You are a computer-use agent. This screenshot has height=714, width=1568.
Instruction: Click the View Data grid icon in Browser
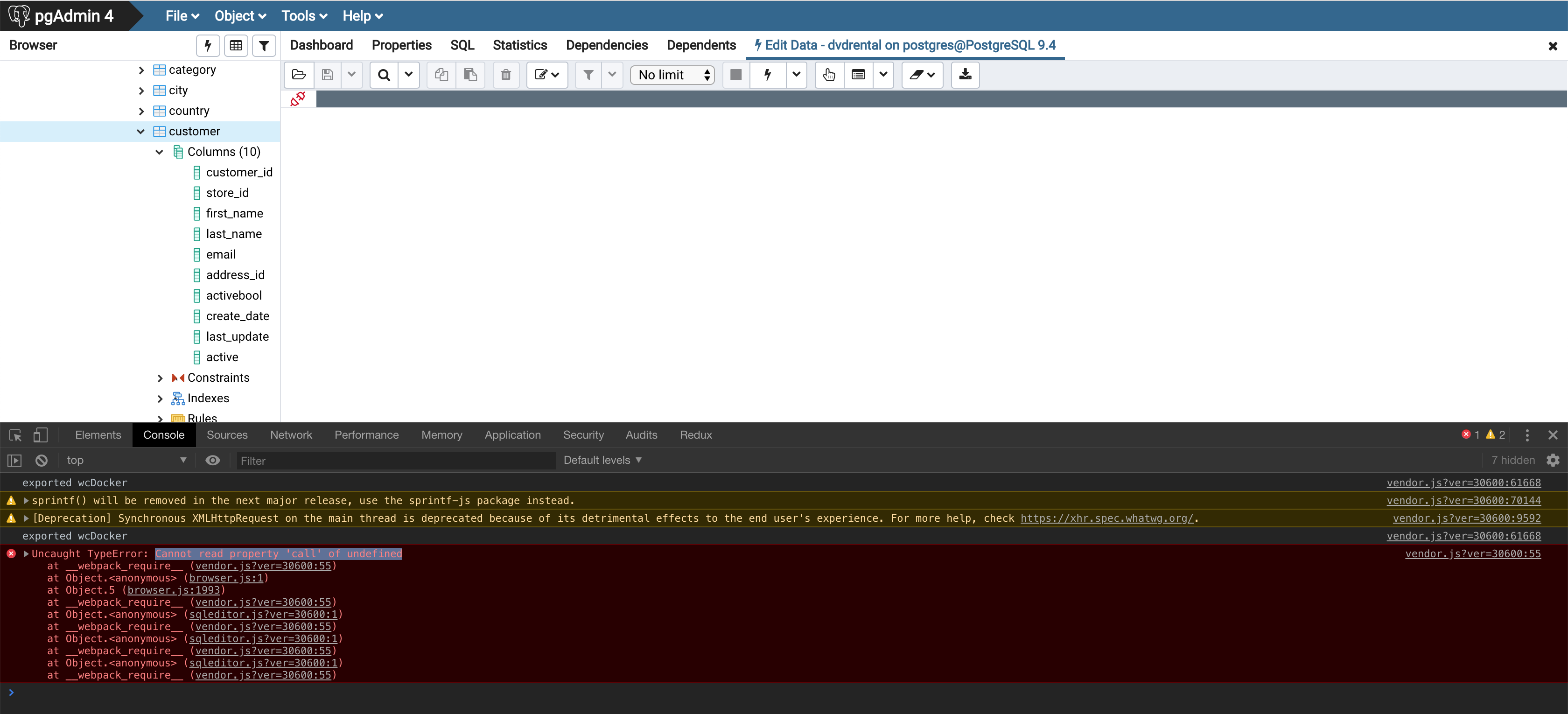point(236,46)
